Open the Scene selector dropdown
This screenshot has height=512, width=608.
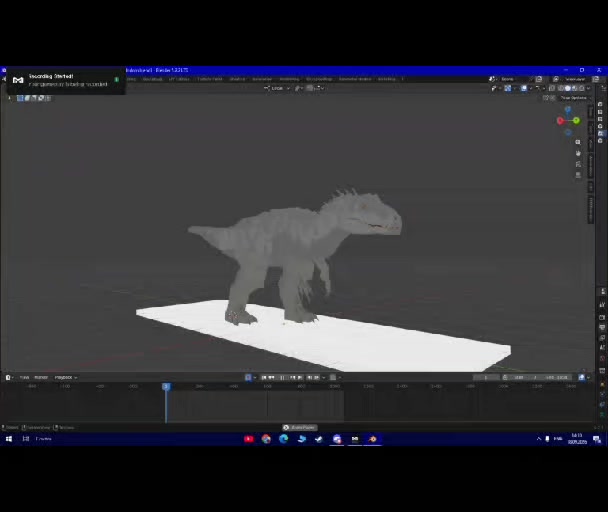[492, 79]
